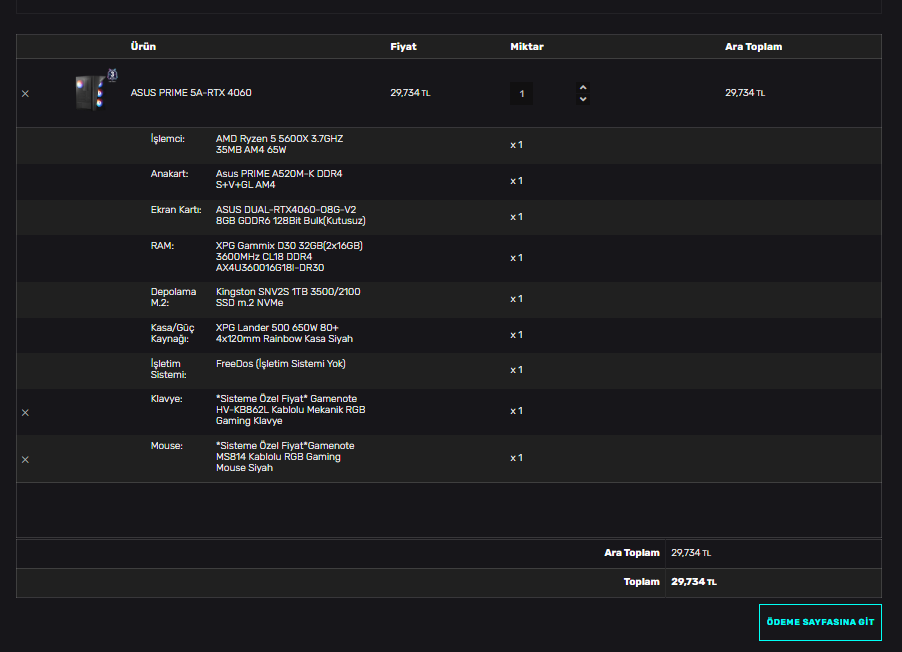902x652 pixels.
Task: Click the x 1 quantity in Klavye row
Action: 517,411
